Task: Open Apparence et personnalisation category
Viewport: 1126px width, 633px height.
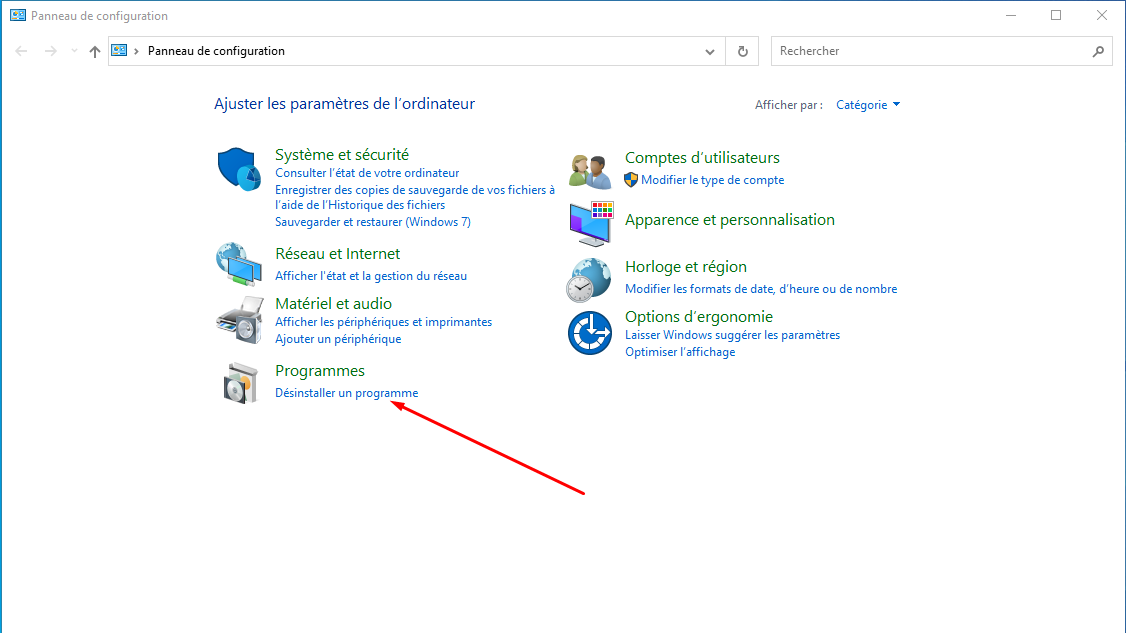Action: tap(730, 220)
